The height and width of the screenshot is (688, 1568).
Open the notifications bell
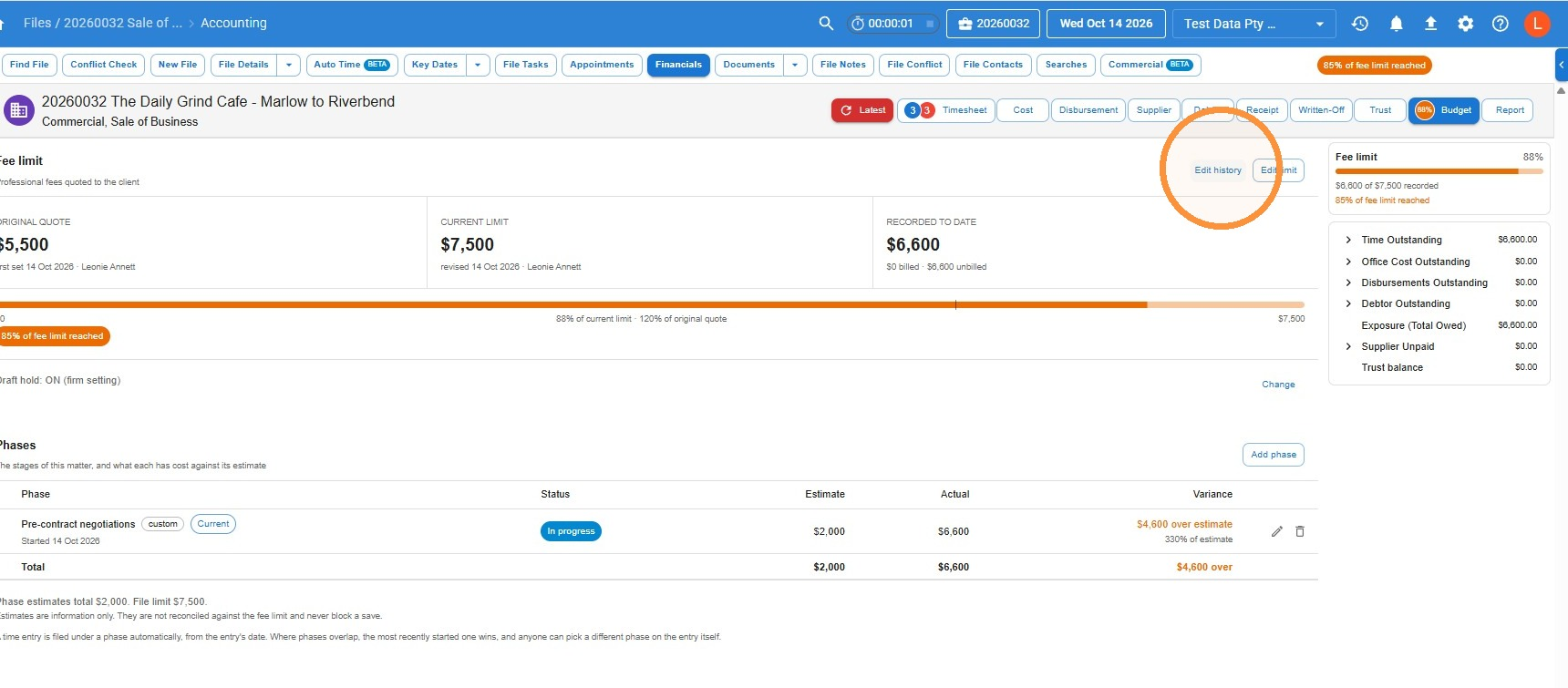point(1396,24)
